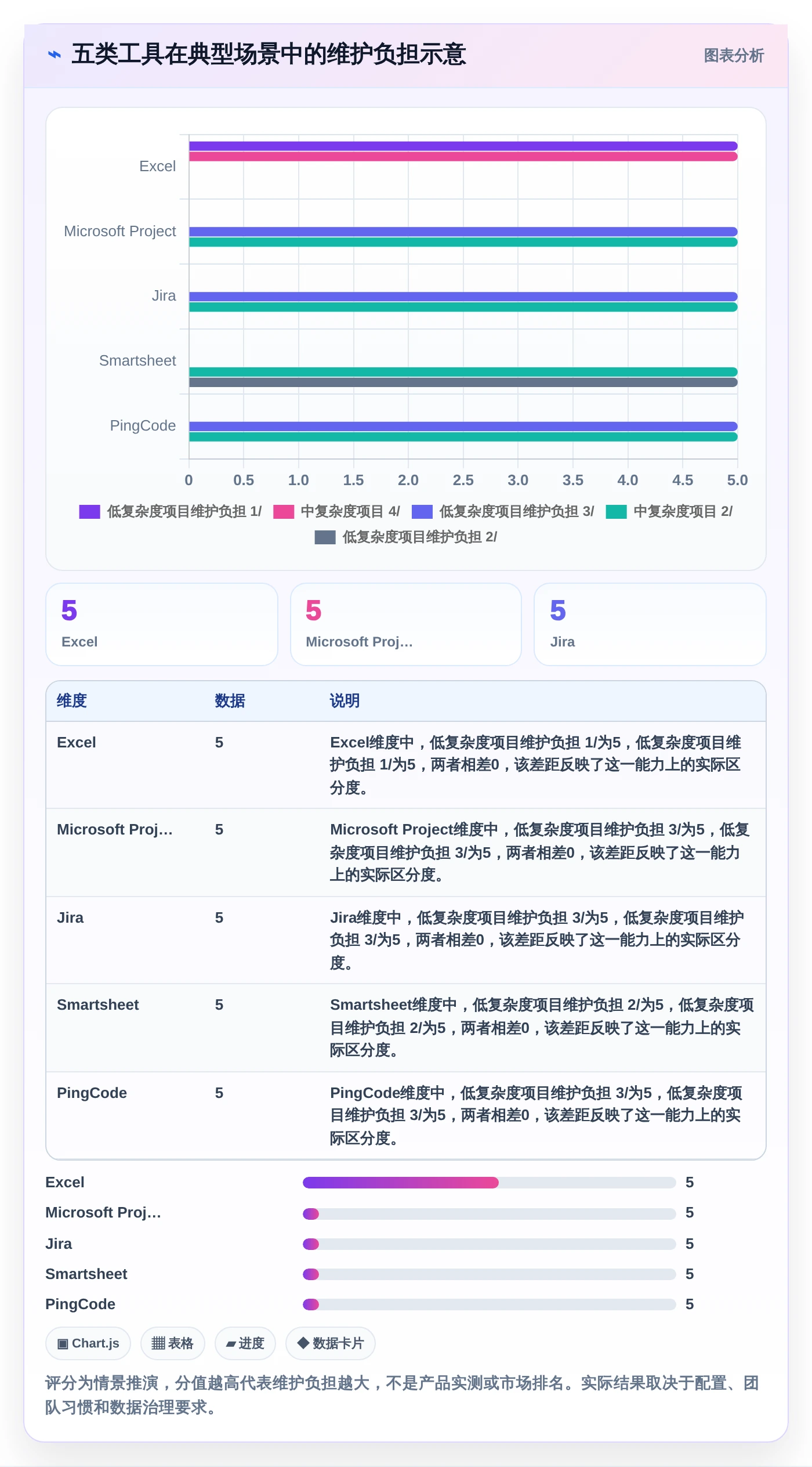Toggle the indigo 低复杂度项目维护负担 3/ legend swatch
812x1467 pixels.
click(x=422, y=512)
